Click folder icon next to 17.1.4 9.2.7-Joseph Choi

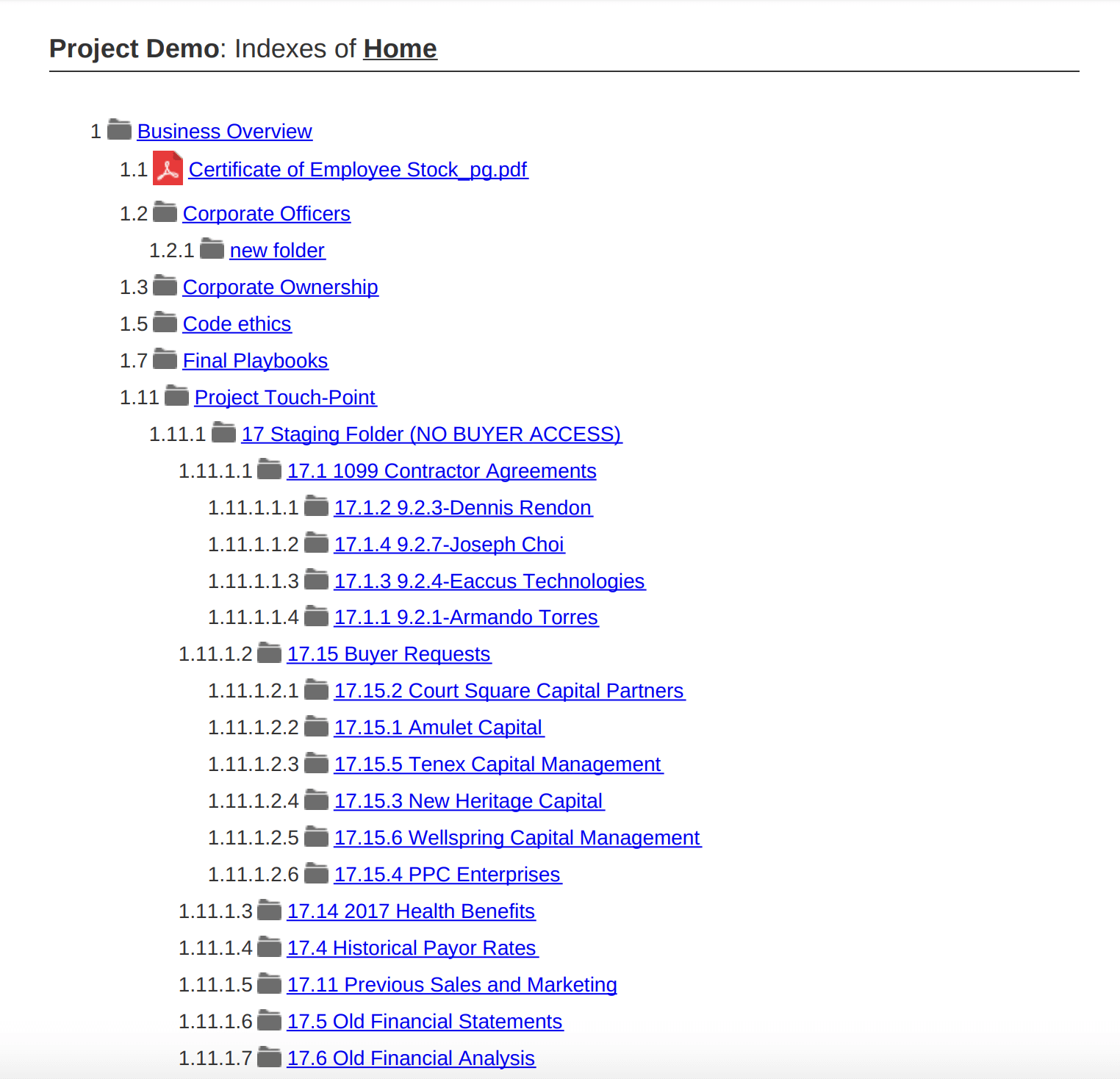[x=316, y=543]
